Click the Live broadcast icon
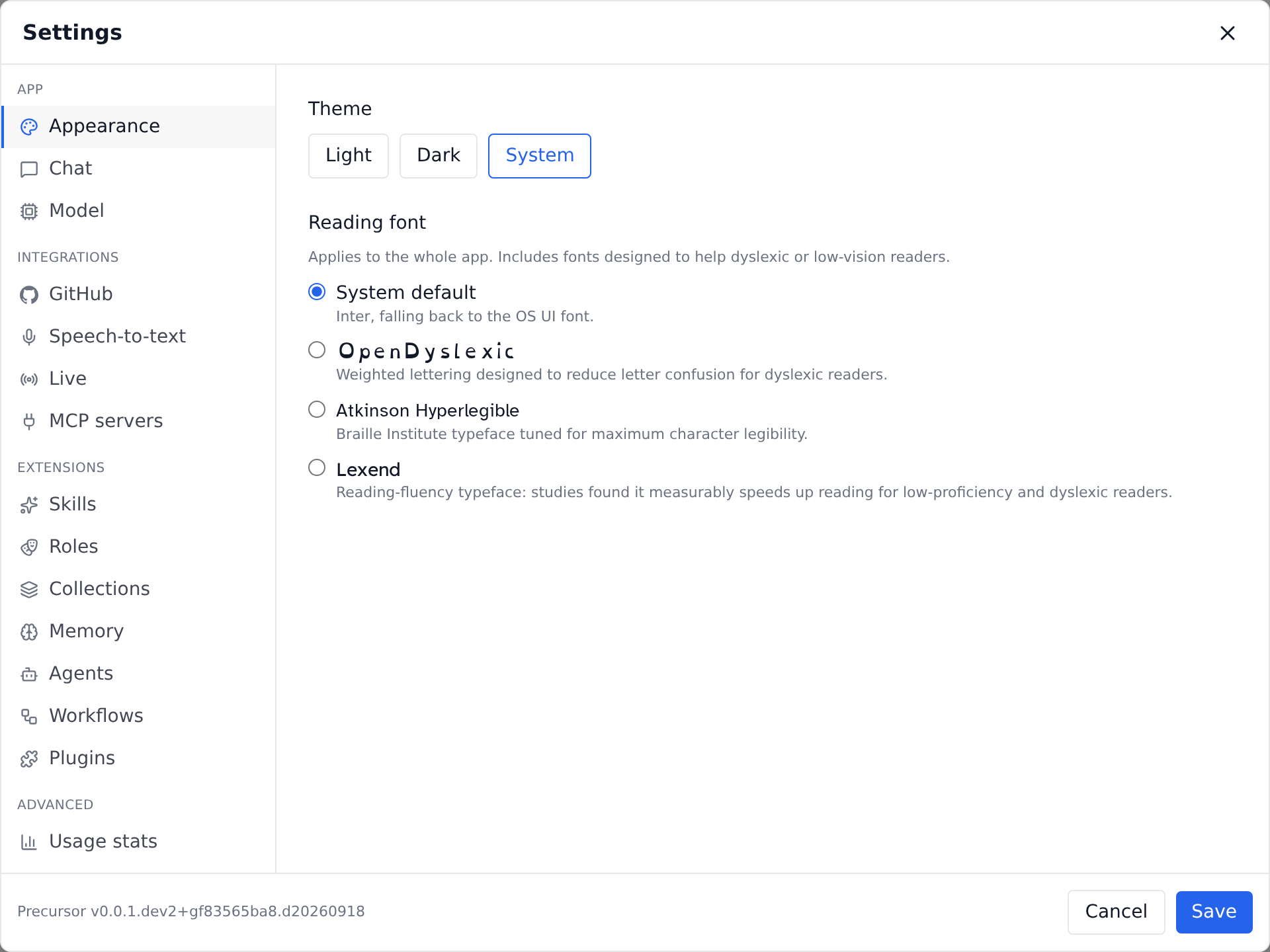This screenshot has width=1270, height=952. click(29, 379)
